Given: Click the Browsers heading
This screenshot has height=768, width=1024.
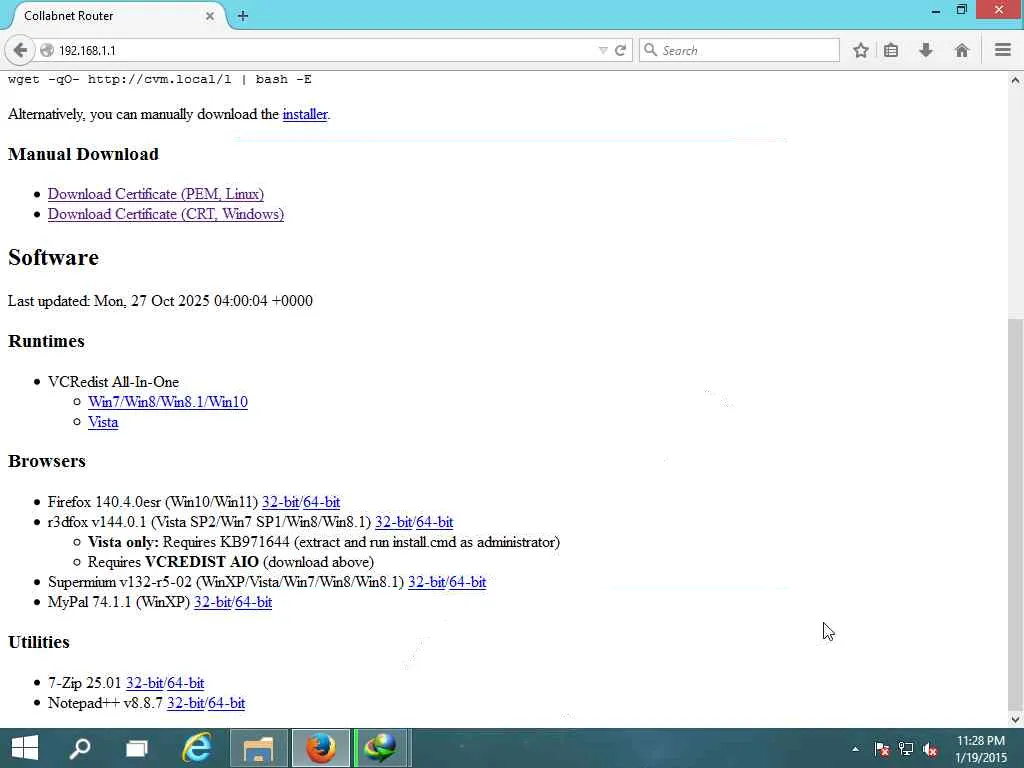Looking at the screenshot, I should pyautogui.click(x=47, y=461).
